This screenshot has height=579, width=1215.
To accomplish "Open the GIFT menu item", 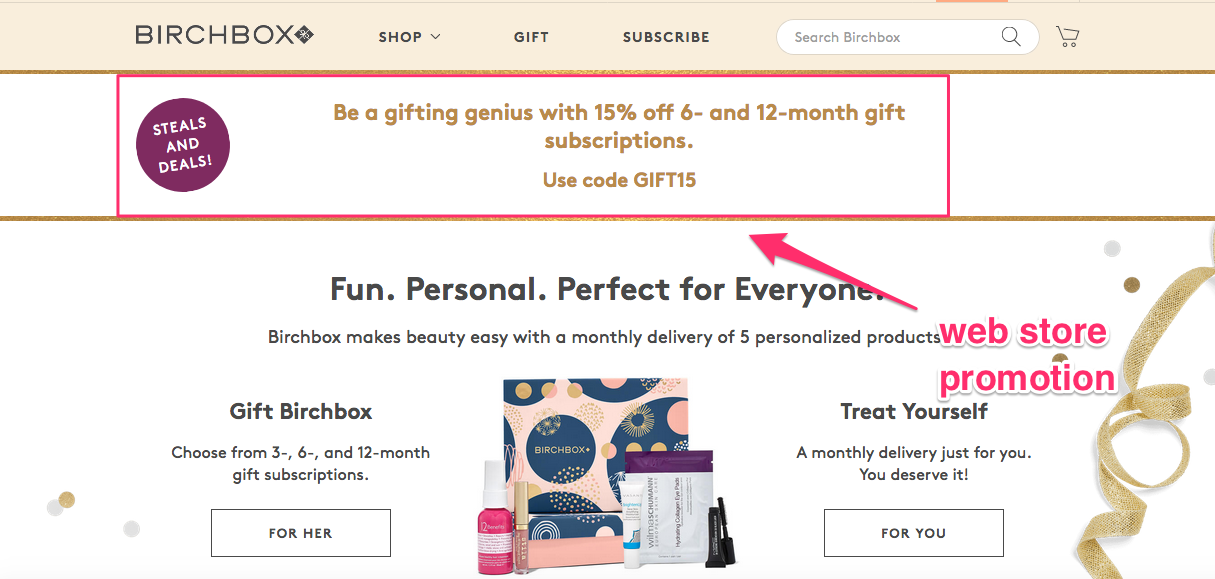I will [531, 37].
